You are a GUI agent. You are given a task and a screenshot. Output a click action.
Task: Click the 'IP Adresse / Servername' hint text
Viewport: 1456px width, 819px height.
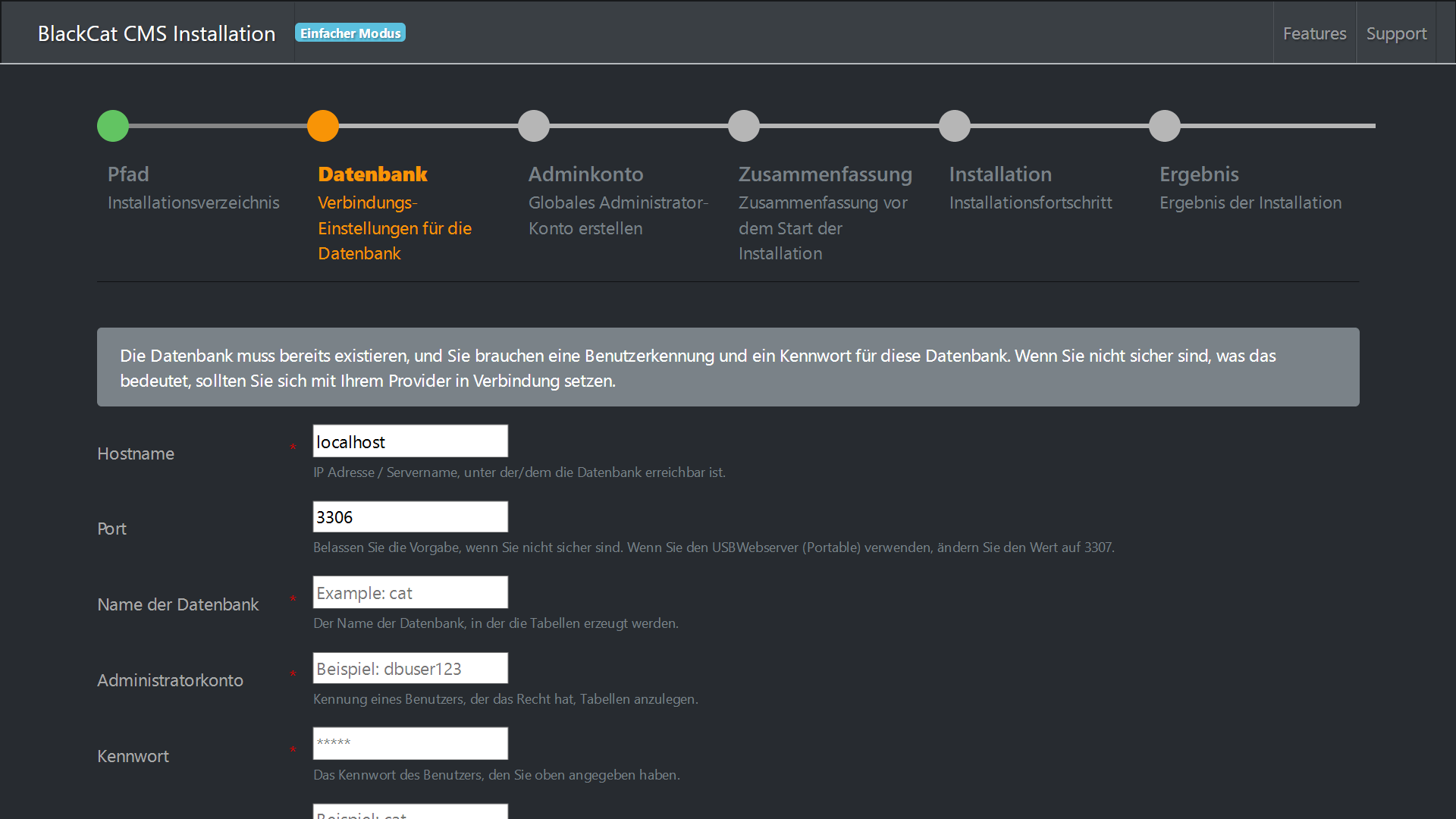click(x=519, y=472)
